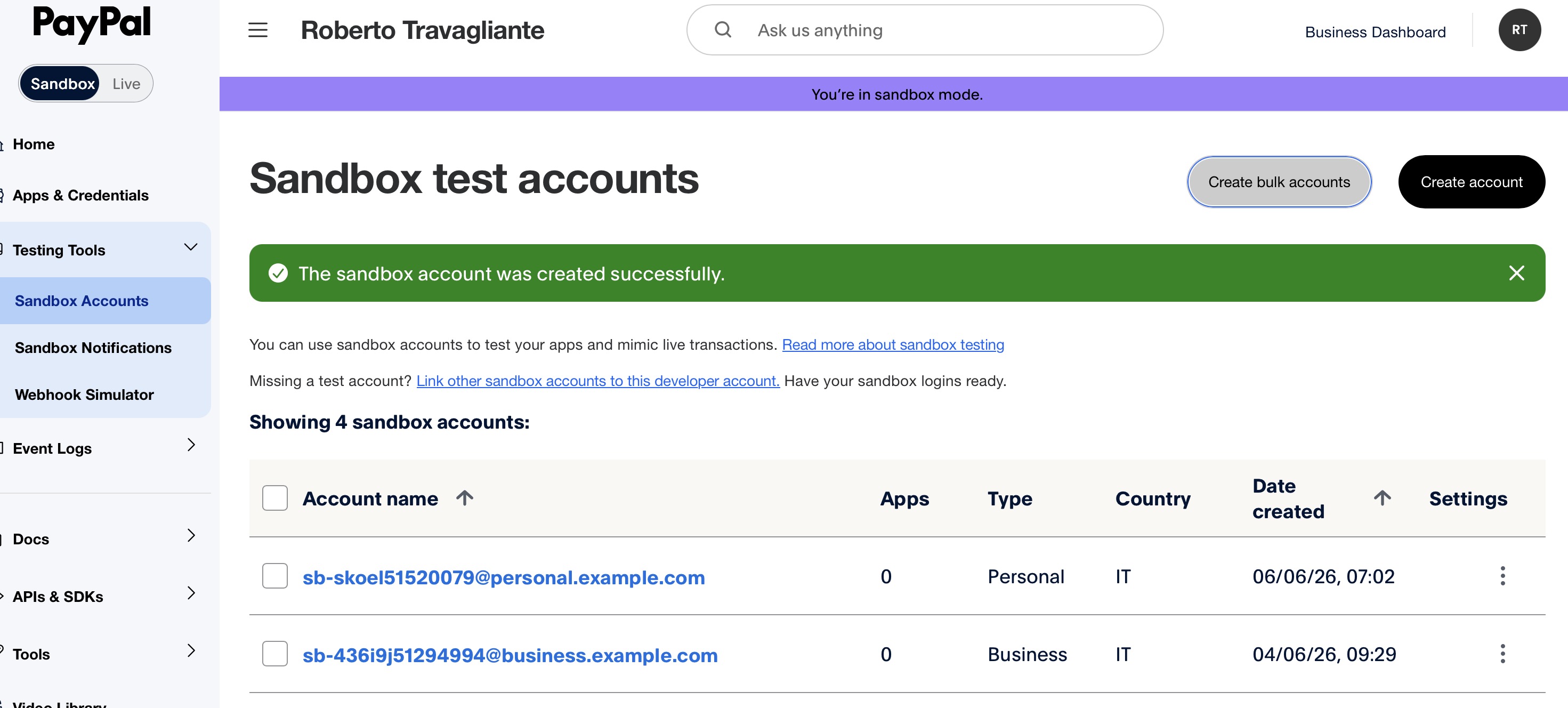
Task: Focus the Ask us anything search field
Action: (x=925, y=30)
